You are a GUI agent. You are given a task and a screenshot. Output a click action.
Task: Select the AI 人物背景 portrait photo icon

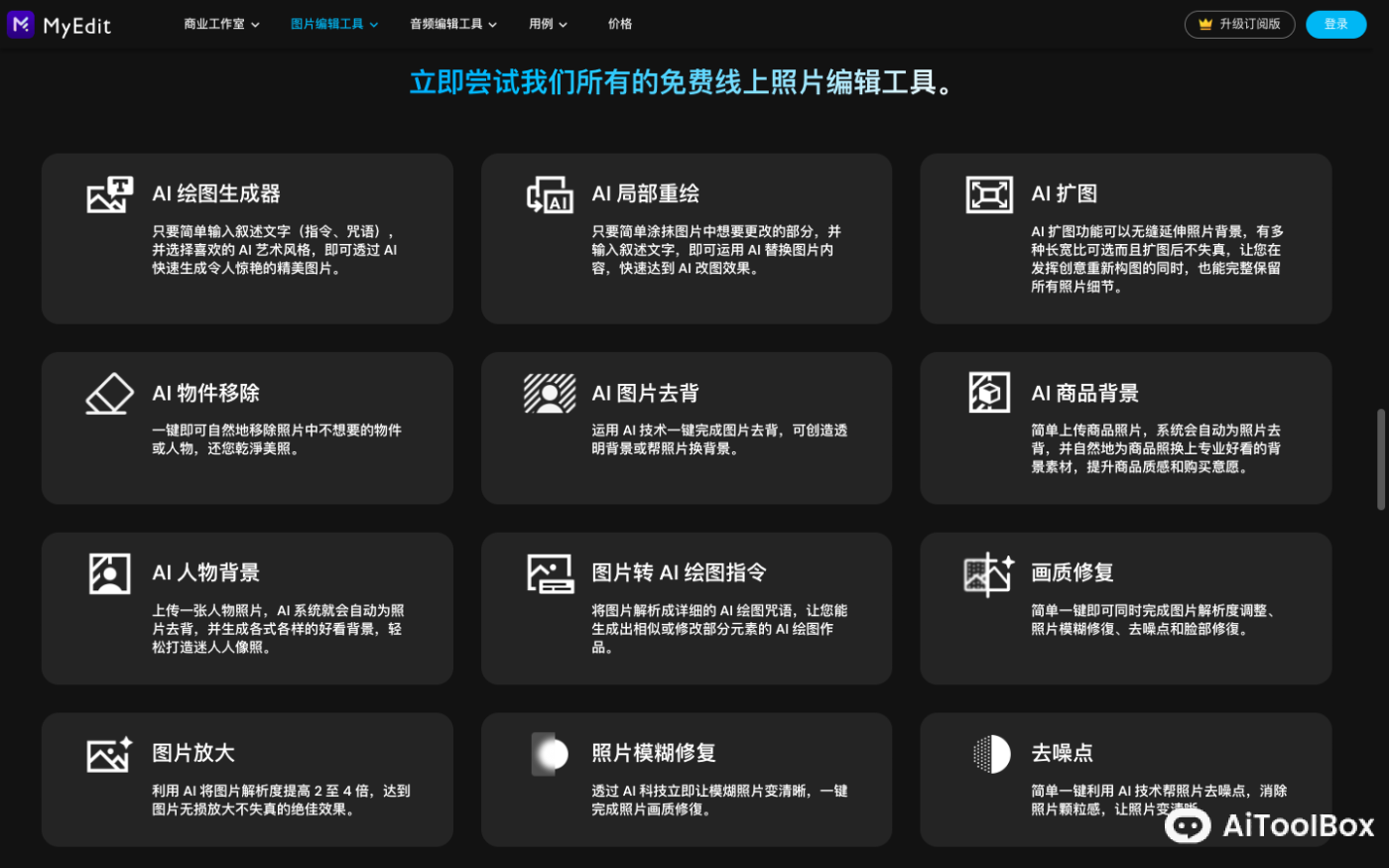(109, 573)
